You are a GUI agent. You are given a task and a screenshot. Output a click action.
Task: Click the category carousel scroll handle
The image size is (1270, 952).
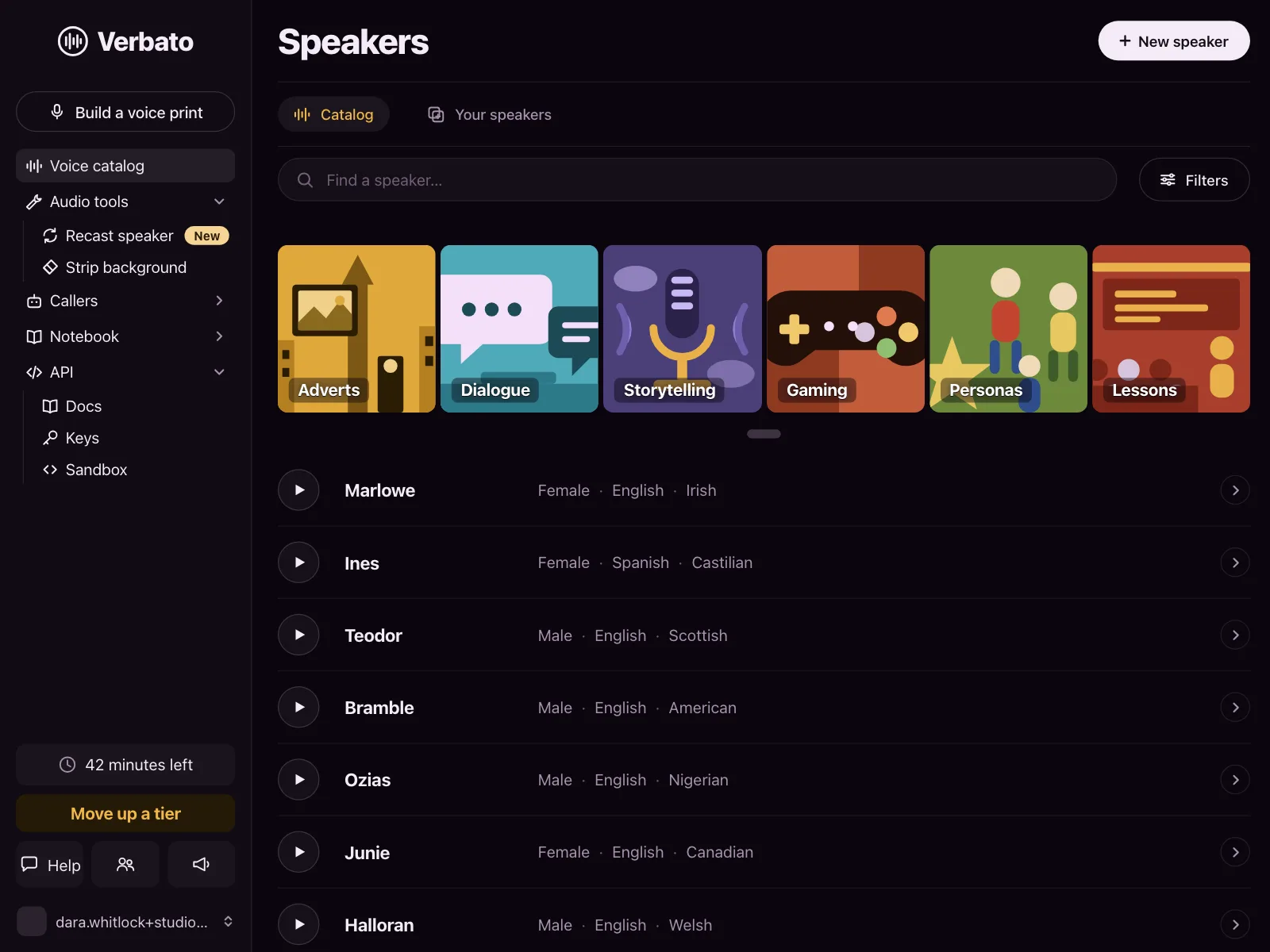click(x=764, y=434)
